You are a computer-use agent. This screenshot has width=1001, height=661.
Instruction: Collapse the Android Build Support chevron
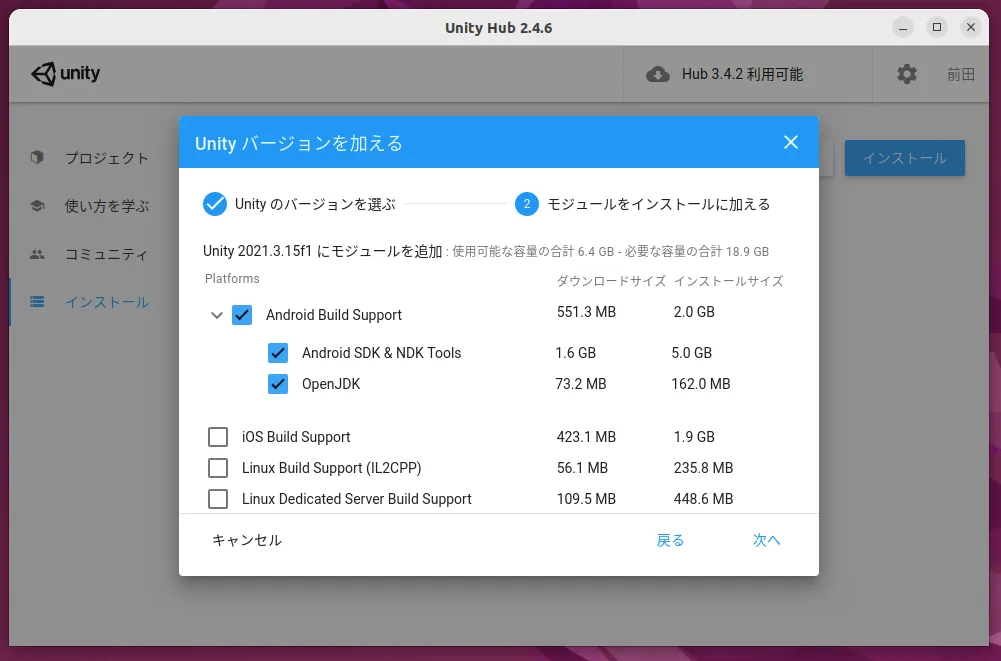[x=216, y=315]
